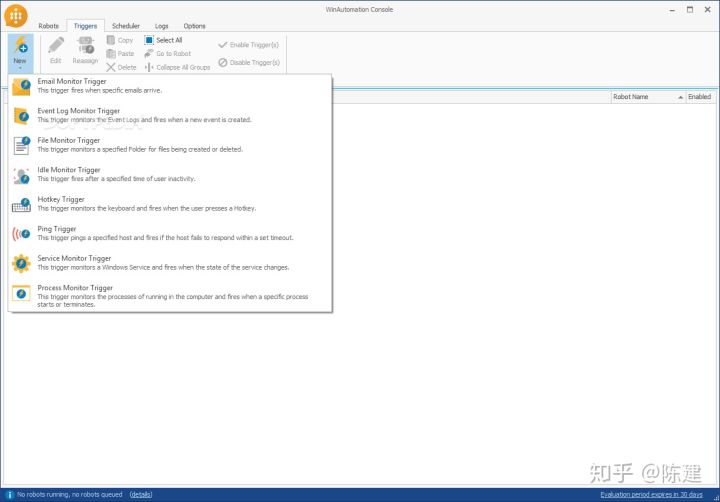Click the Disable Trigger(s) text
This screenshot has height=502, width=720.
(255, 62)
